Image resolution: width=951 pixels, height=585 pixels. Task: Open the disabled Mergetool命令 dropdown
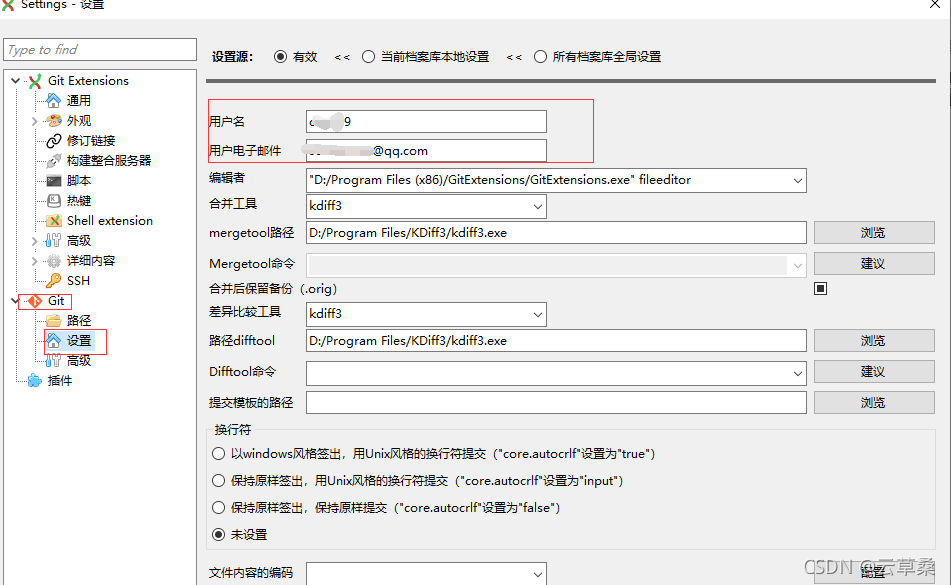pos(797,265)
